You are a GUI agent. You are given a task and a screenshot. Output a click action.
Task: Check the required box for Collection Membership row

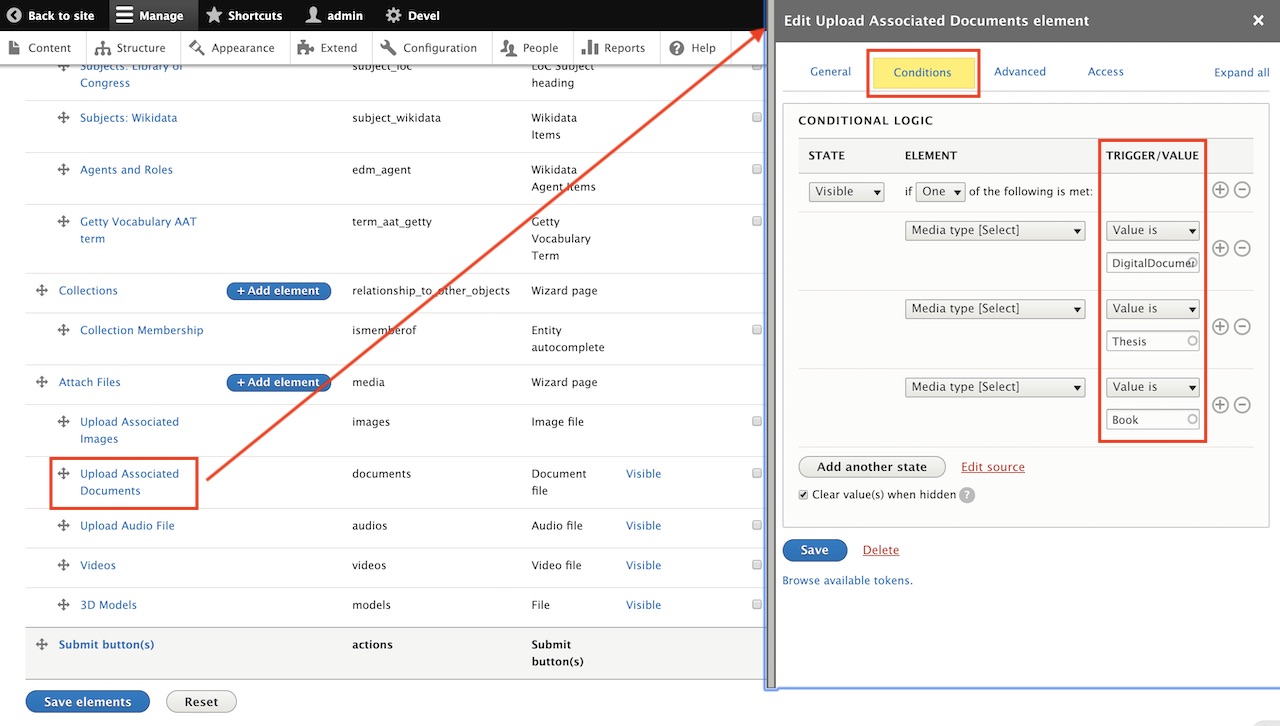[756, 330]
